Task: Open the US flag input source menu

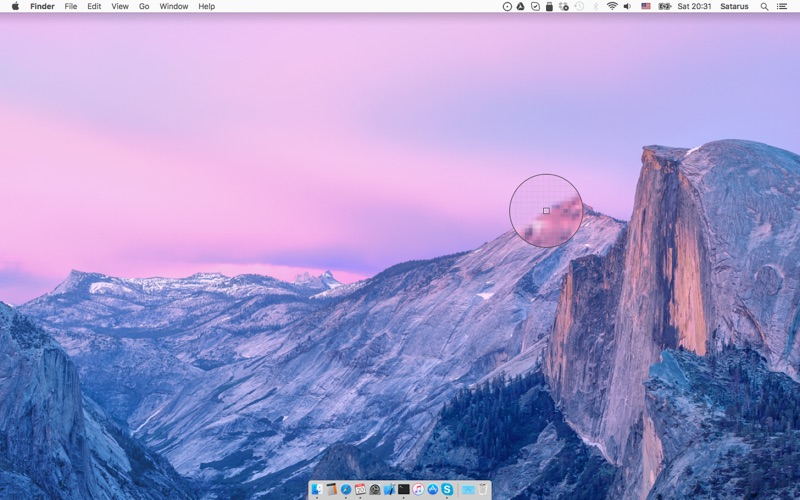Action: point(646,7)
